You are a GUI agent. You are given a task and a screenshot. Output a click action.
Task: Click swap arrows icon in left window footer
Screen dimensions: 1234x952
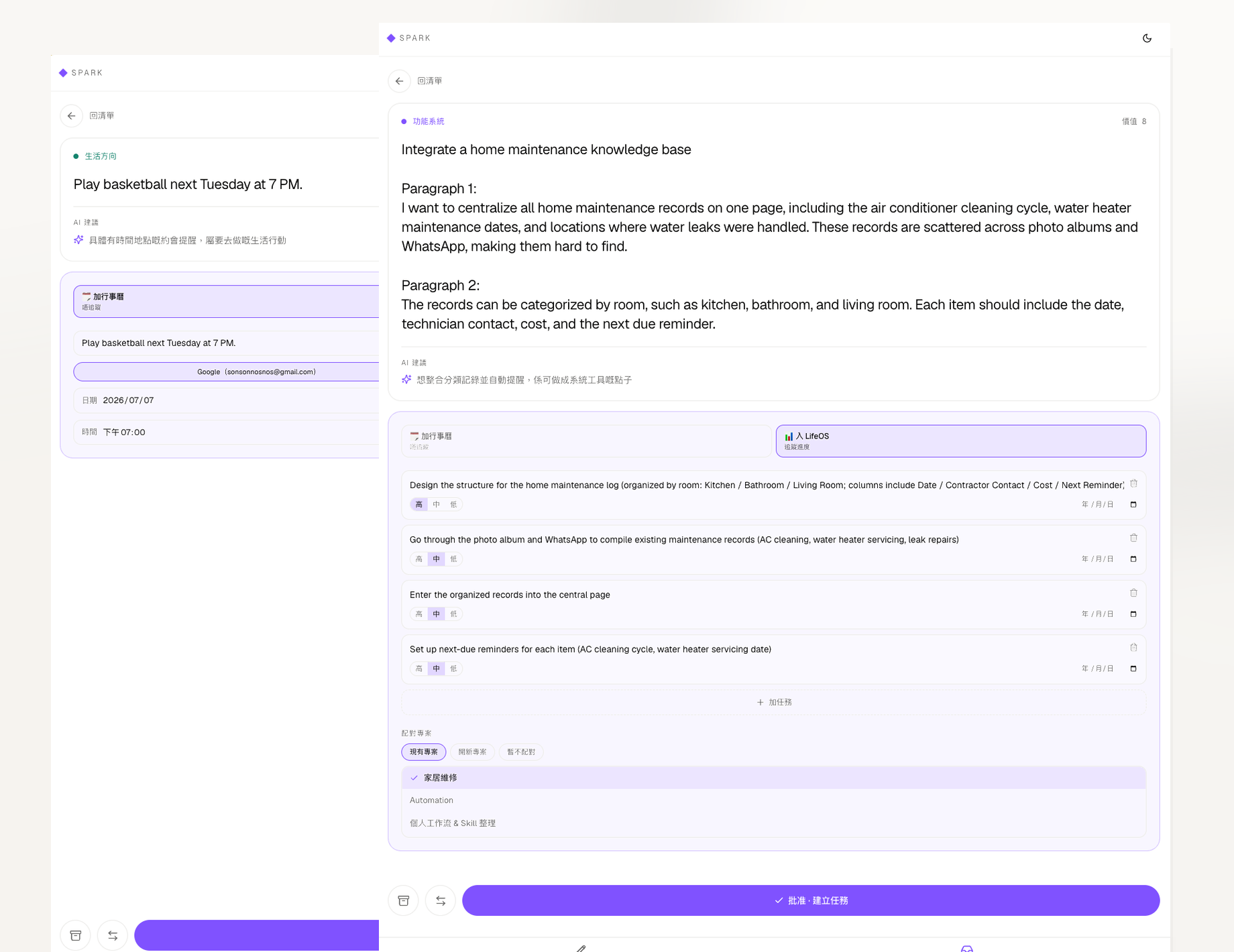tap(113, 935)
